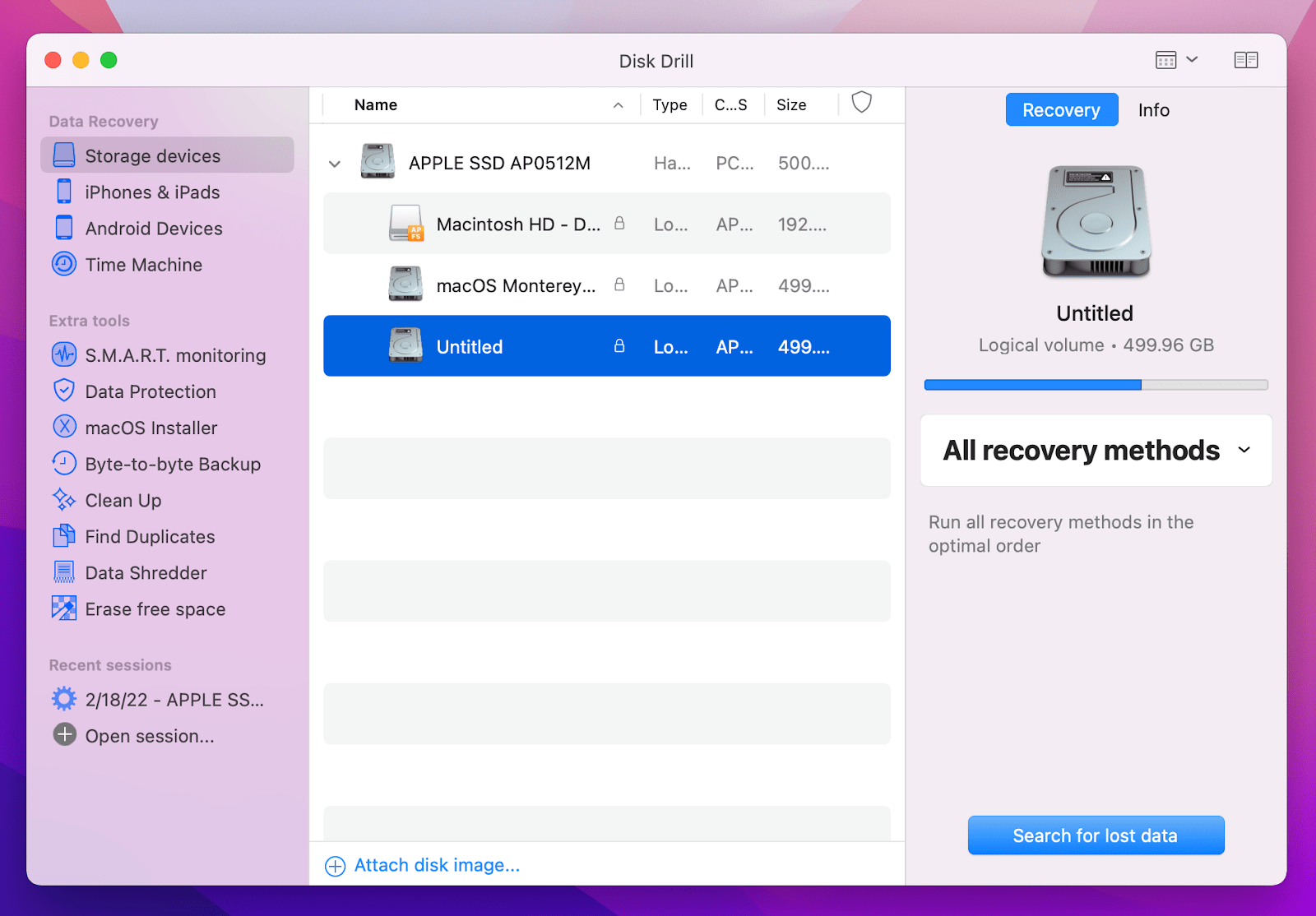
Task: Click the Name column header
Action: (x=376, y=105)
